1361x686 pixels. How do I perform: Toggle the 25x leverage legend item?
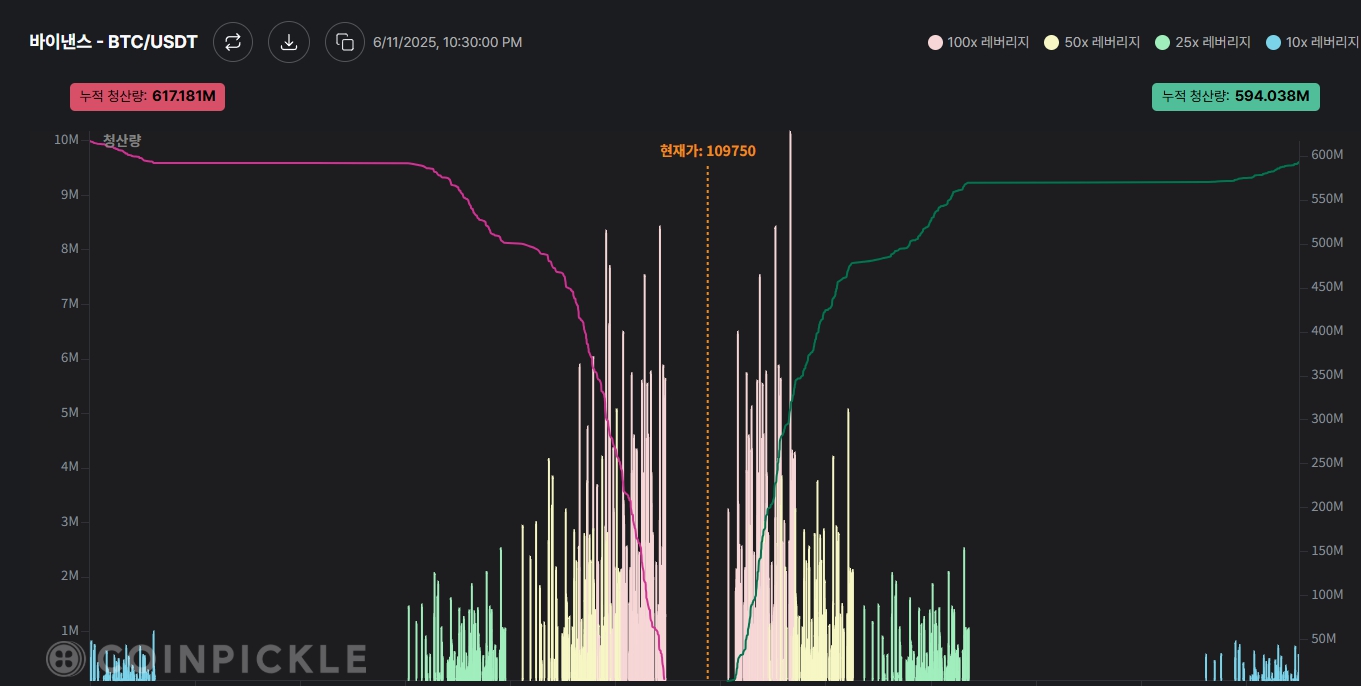pyautogui.click(x=1203, y=42)
